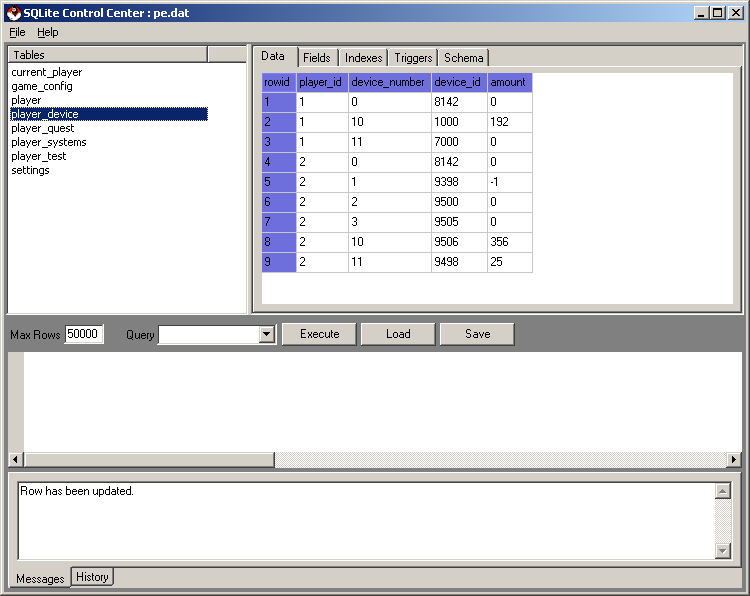Click the SQLite app icon in title bar

click(13, 12)
